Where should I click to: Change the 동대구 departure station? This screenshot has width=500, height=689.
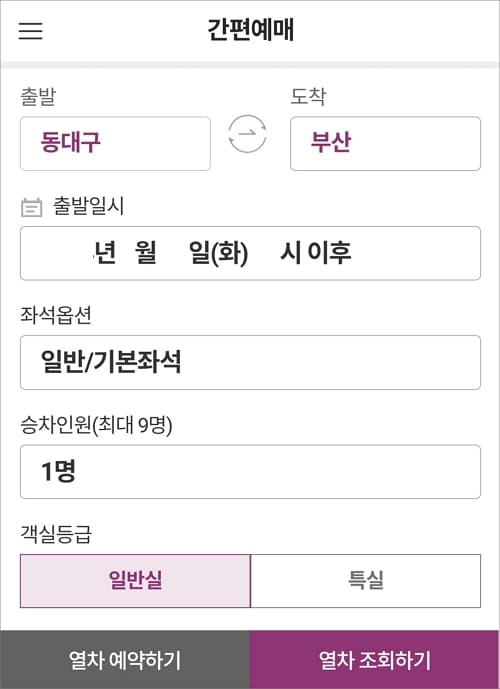tap(115, 144)
